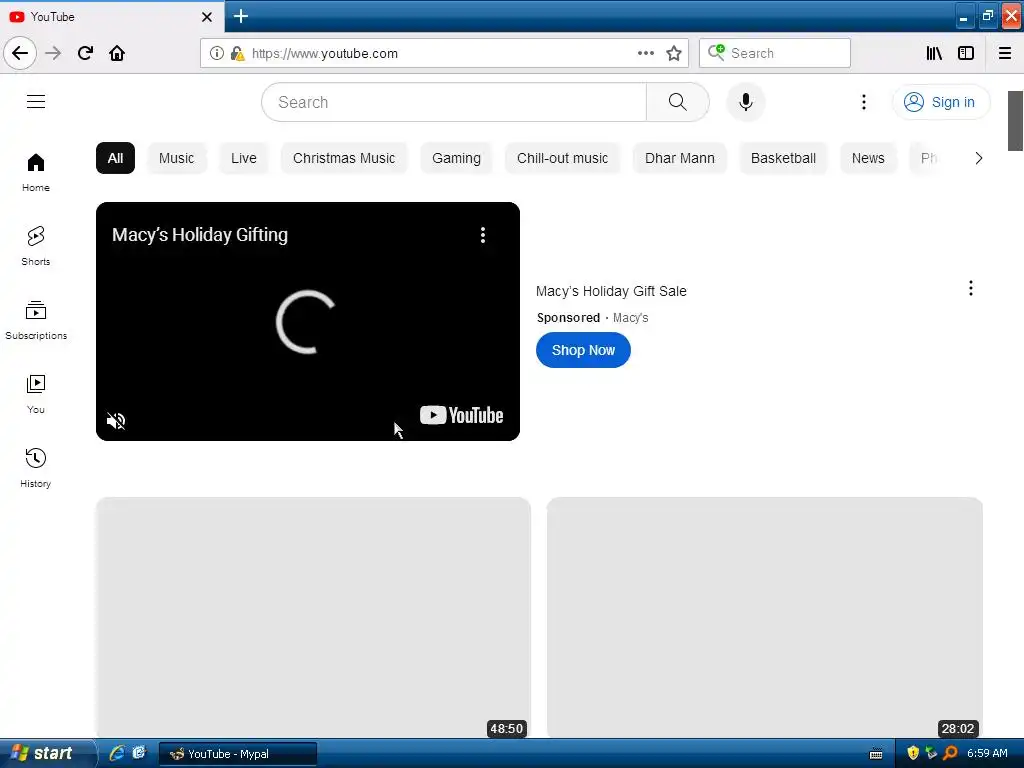Open You in the sidebar
Image resolution: width=1024 pixels, height=768 pixels.
tap(36, 394)
